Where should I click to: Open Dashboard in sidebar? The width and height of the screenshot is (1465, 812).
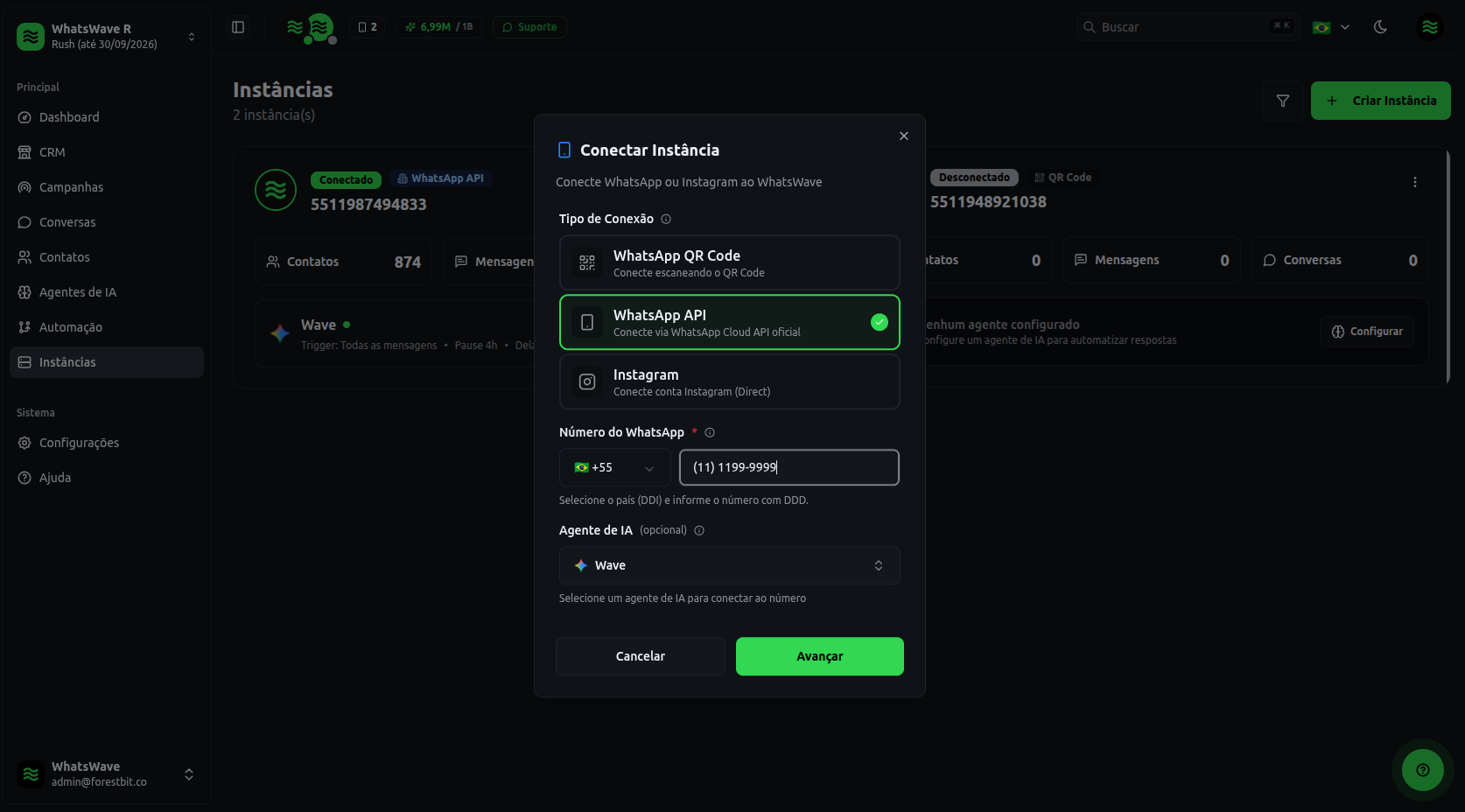tap(106, 117)
